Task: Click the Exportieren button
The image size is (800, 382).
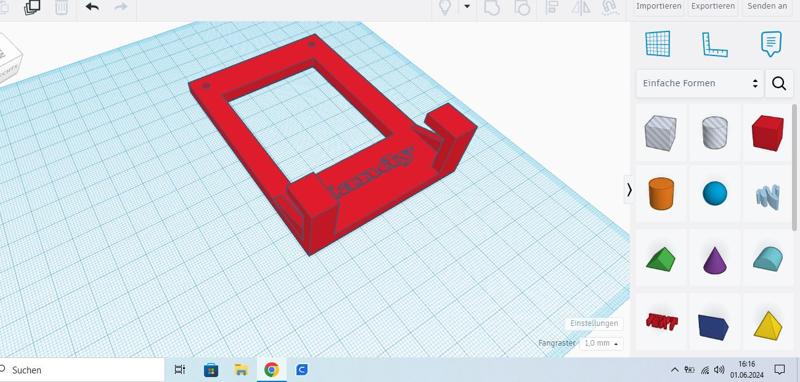Action: [713, 7]
